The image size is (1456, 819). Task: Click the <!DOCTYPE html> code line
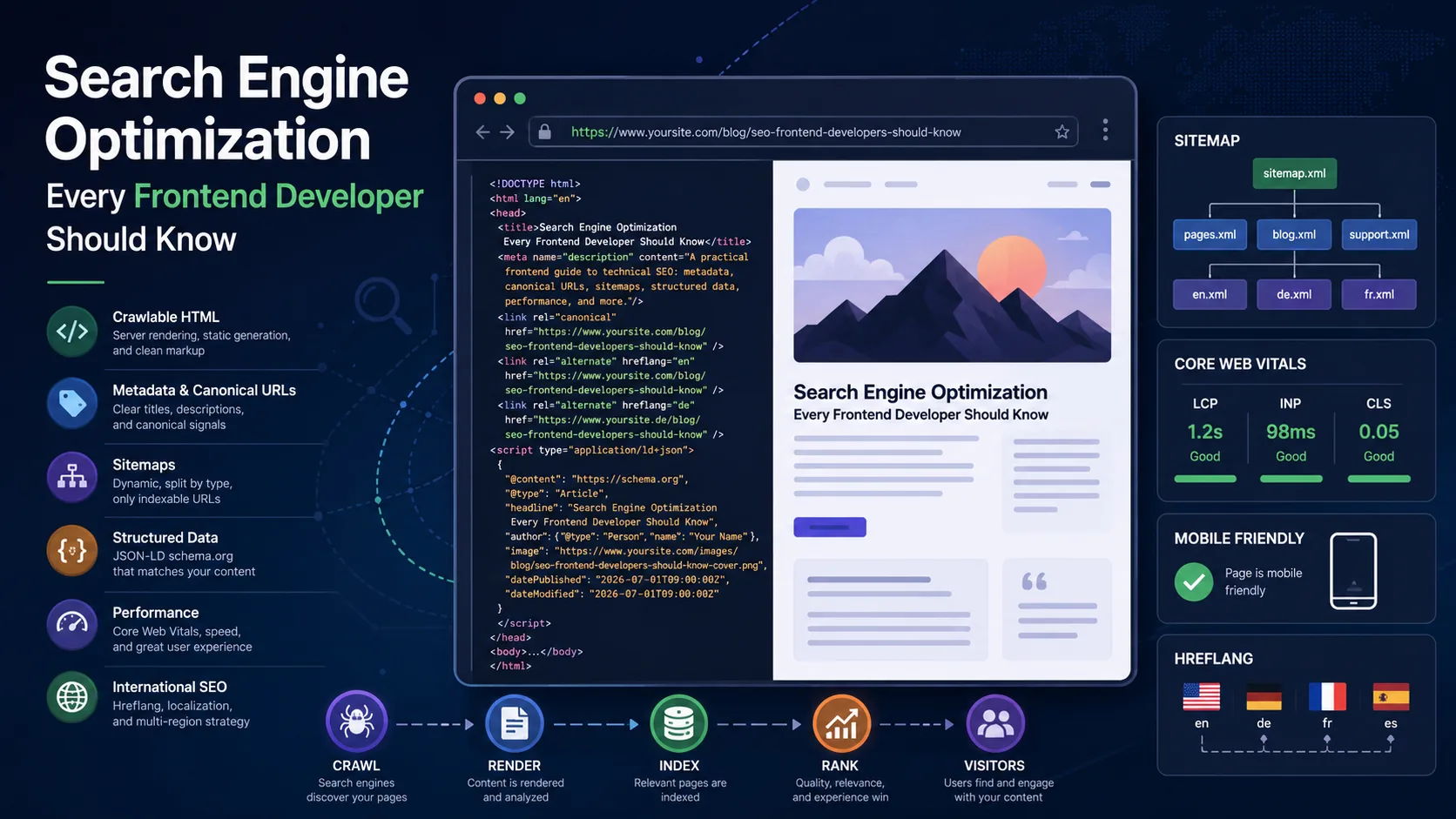point(535,184)
